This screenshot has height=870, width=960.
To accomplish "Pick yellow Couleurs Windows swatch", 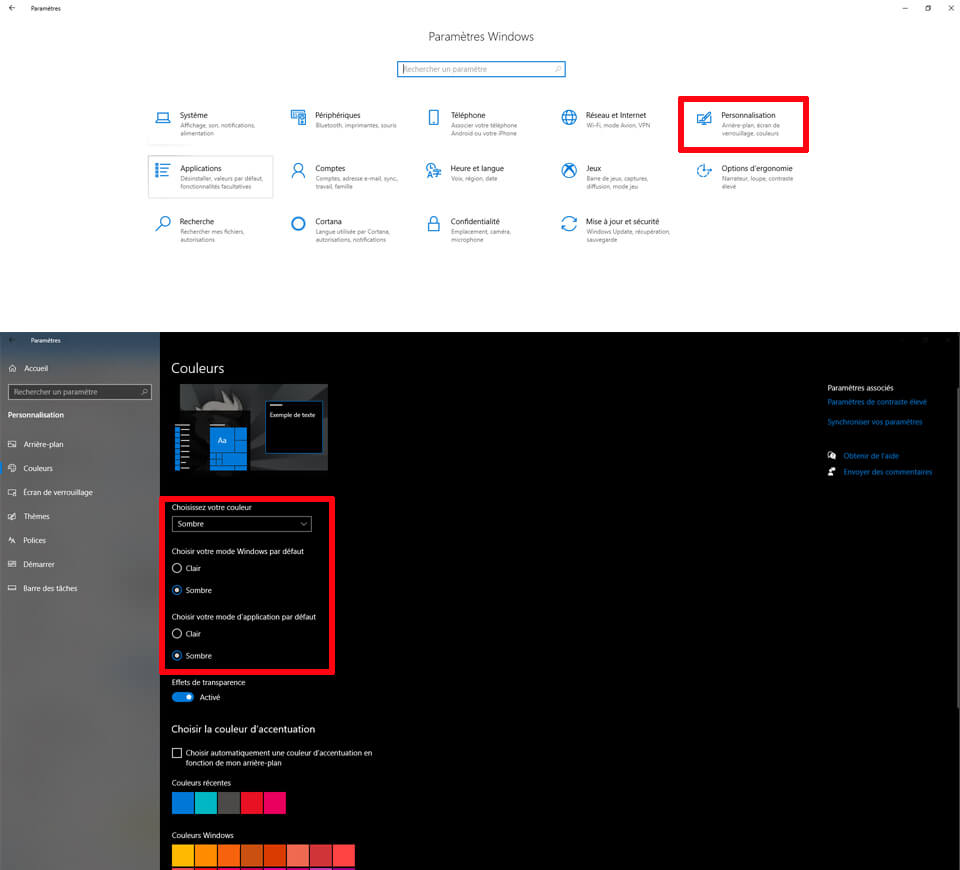I will click(182, 855).
